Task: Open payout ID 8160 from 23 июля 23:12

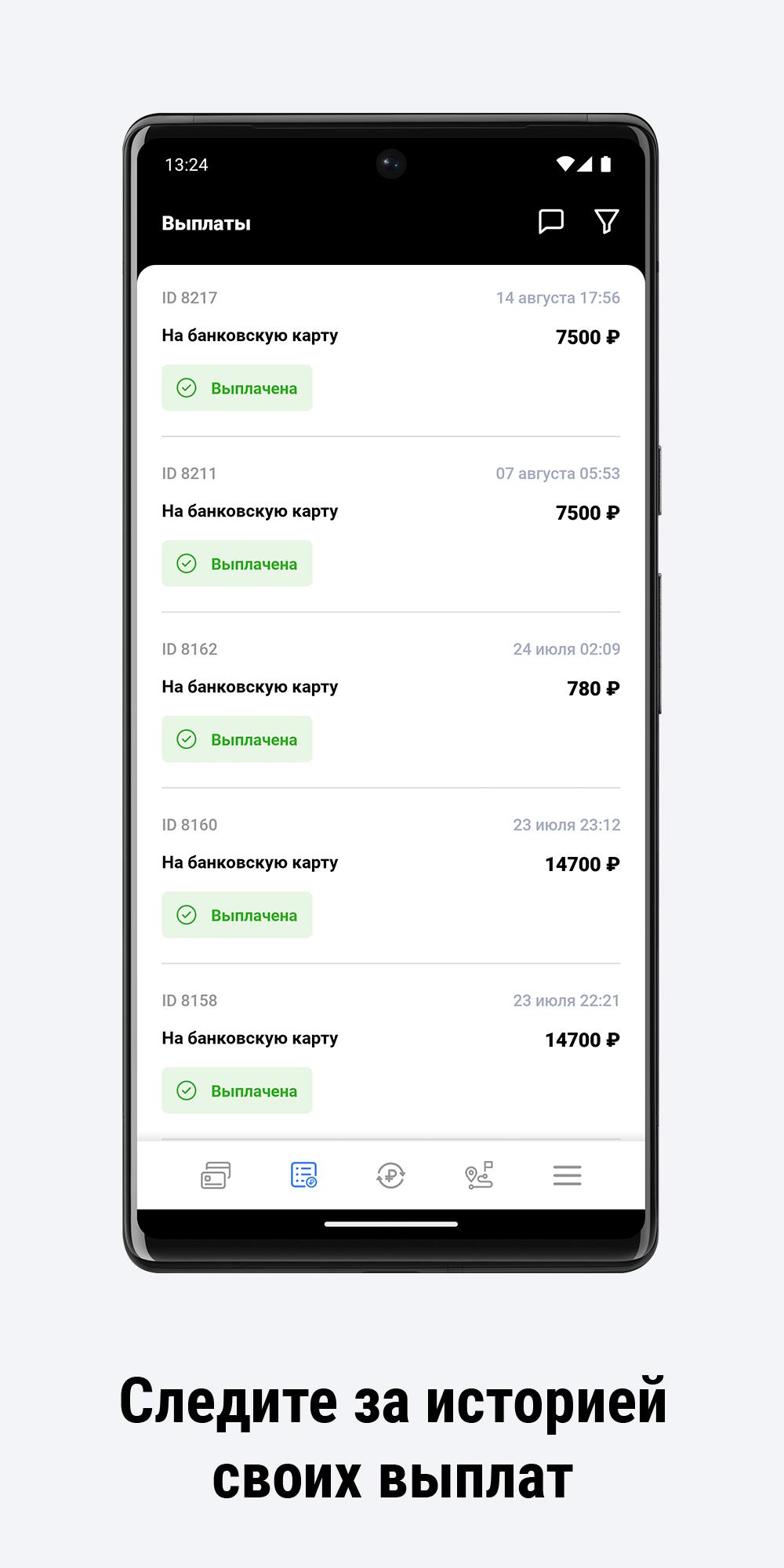Action: point(390,876)
